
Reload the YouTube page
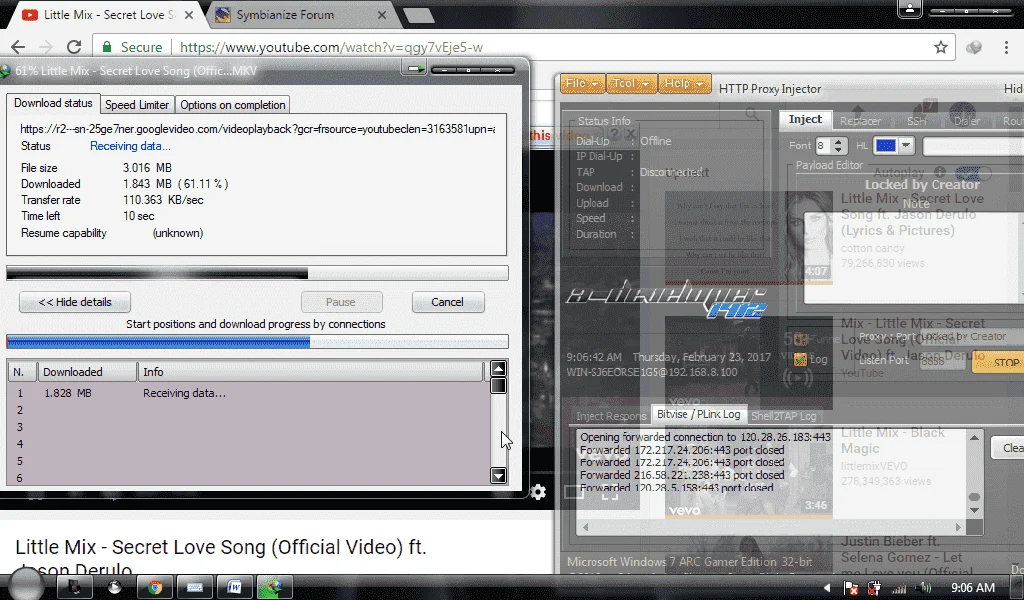(x=74, y=47)
